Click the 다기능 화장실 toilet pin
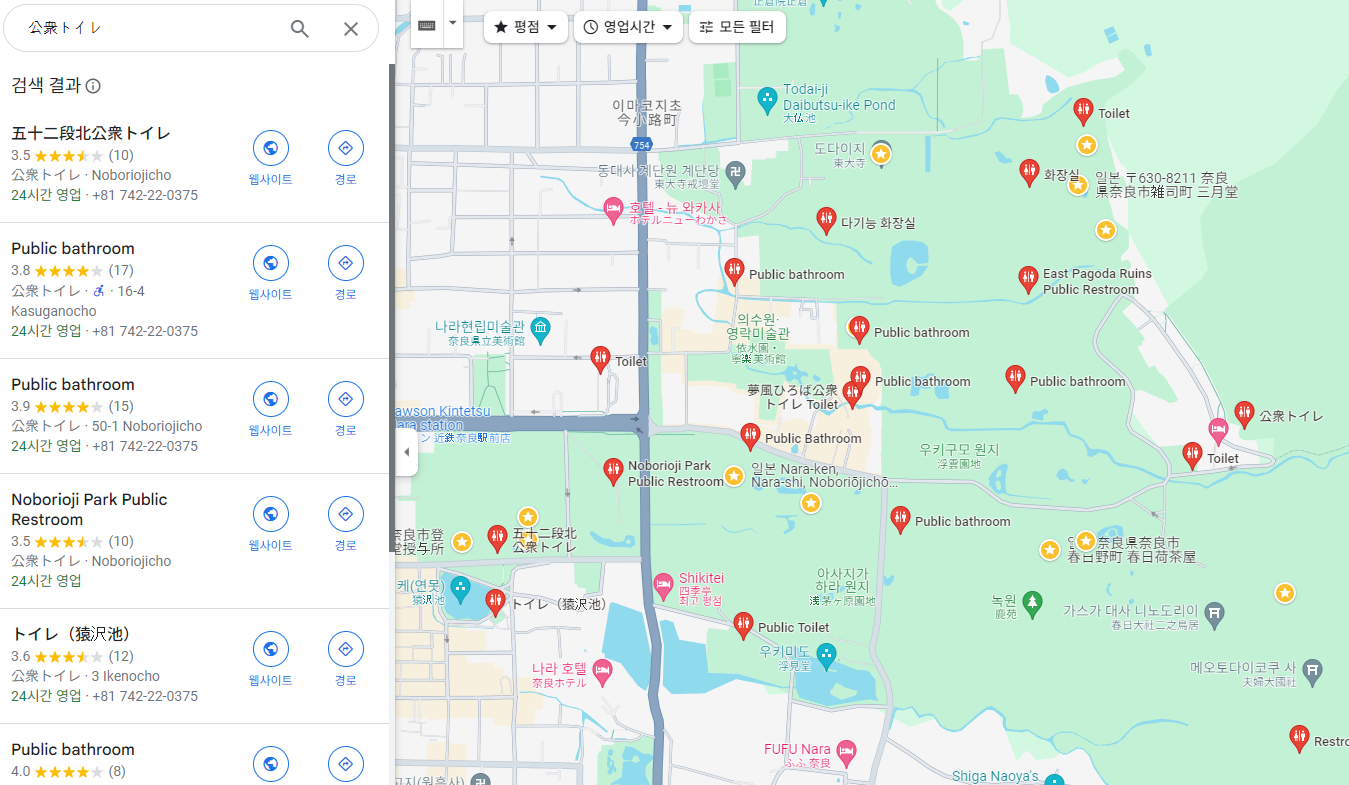The image size is (1349, 785). [x=825, y=220]
